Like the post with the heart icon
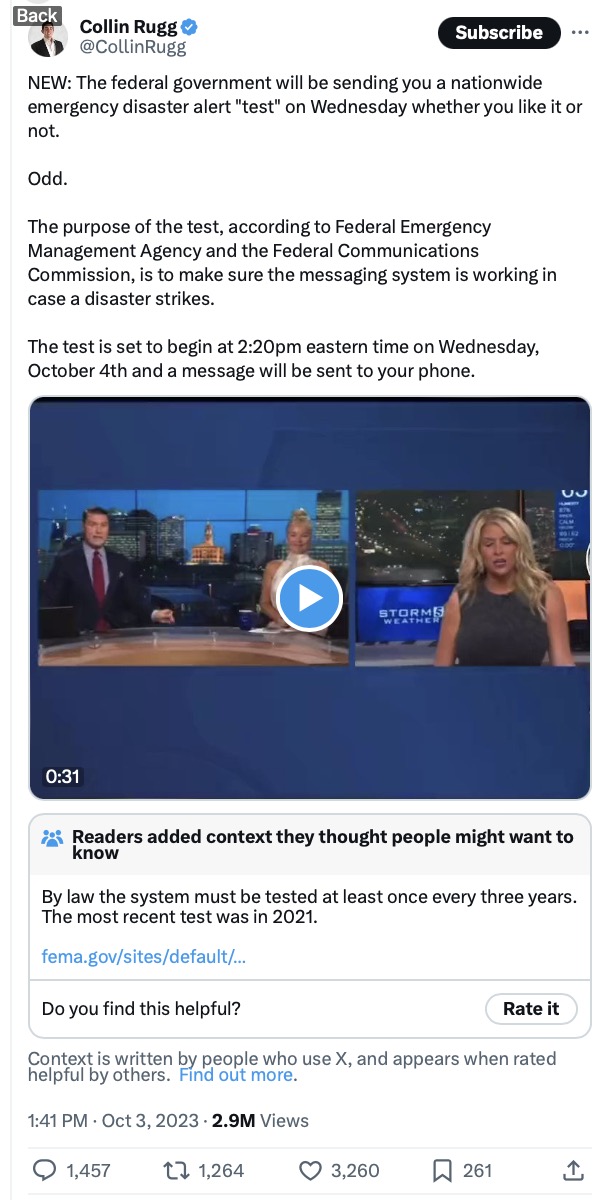This screenshot has height=1200, width=608. pyautogui.click(x=311, y=1169)
